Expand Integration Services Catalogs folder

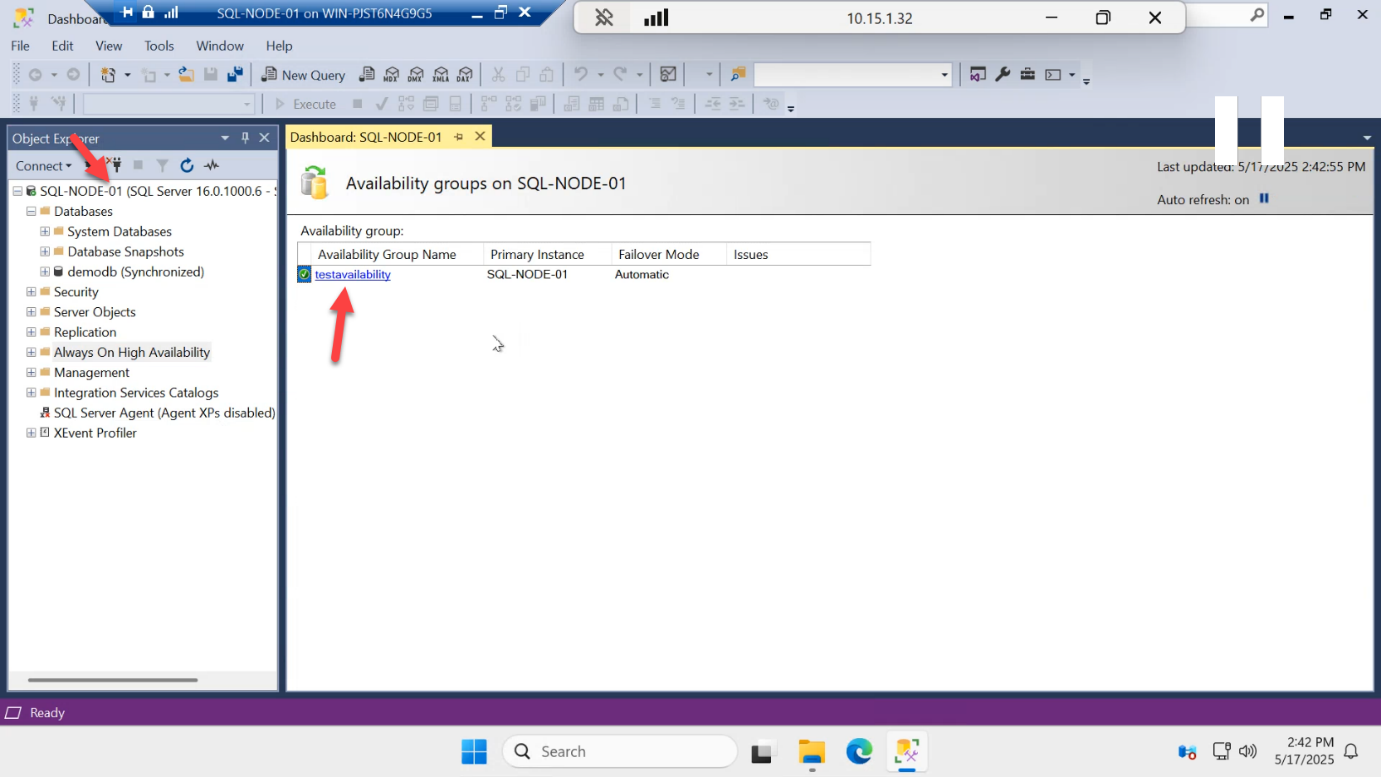31,392
